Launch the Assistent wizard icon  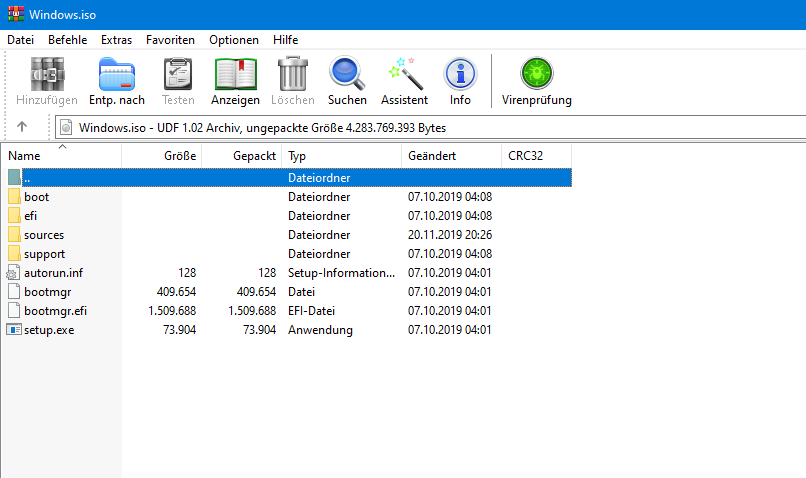coord(405,73)
